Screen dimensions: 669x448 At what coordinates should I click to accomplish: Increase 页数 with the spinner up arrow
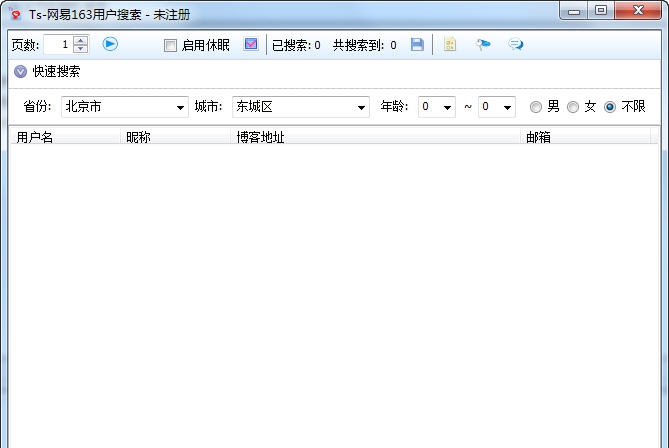click(81, 40)
